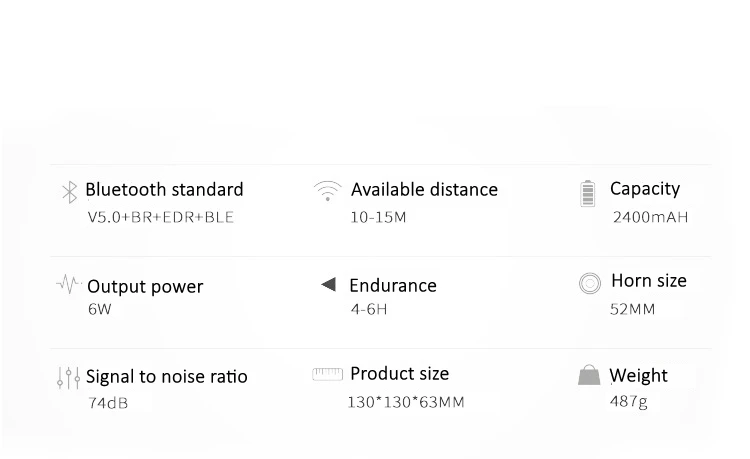The image size is (750, 459).
Task: Click the Product size ruler icon
Action: (328, 374)
